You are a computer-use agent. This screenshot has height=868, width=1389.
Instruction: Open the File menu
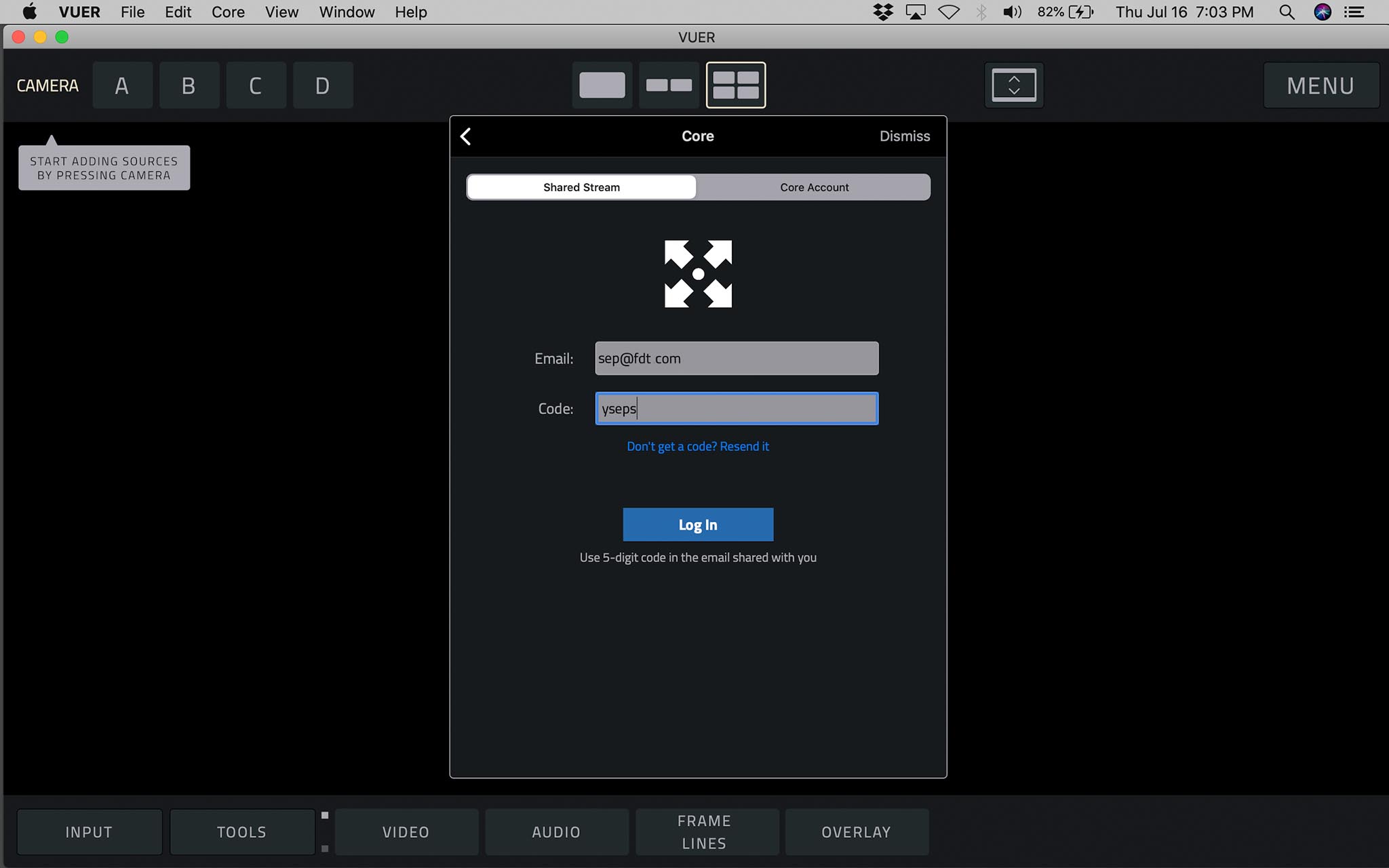pos(133,12)
